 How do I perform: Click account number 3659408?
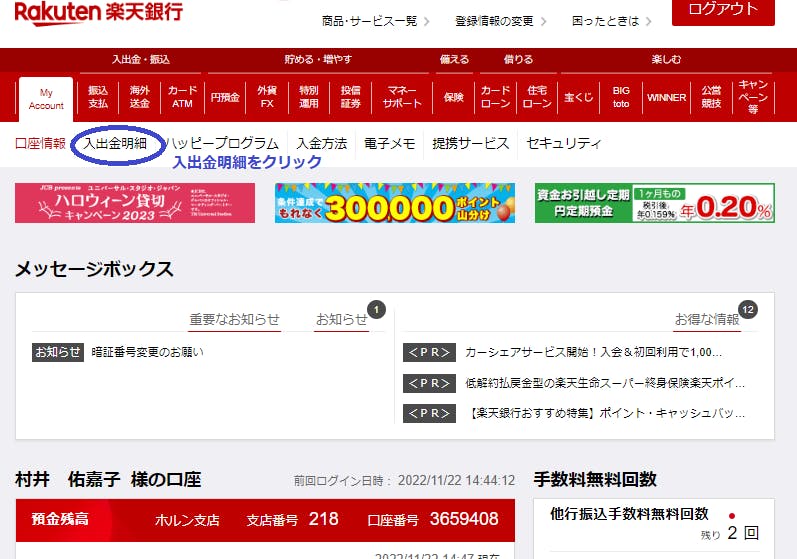[464, 519]
